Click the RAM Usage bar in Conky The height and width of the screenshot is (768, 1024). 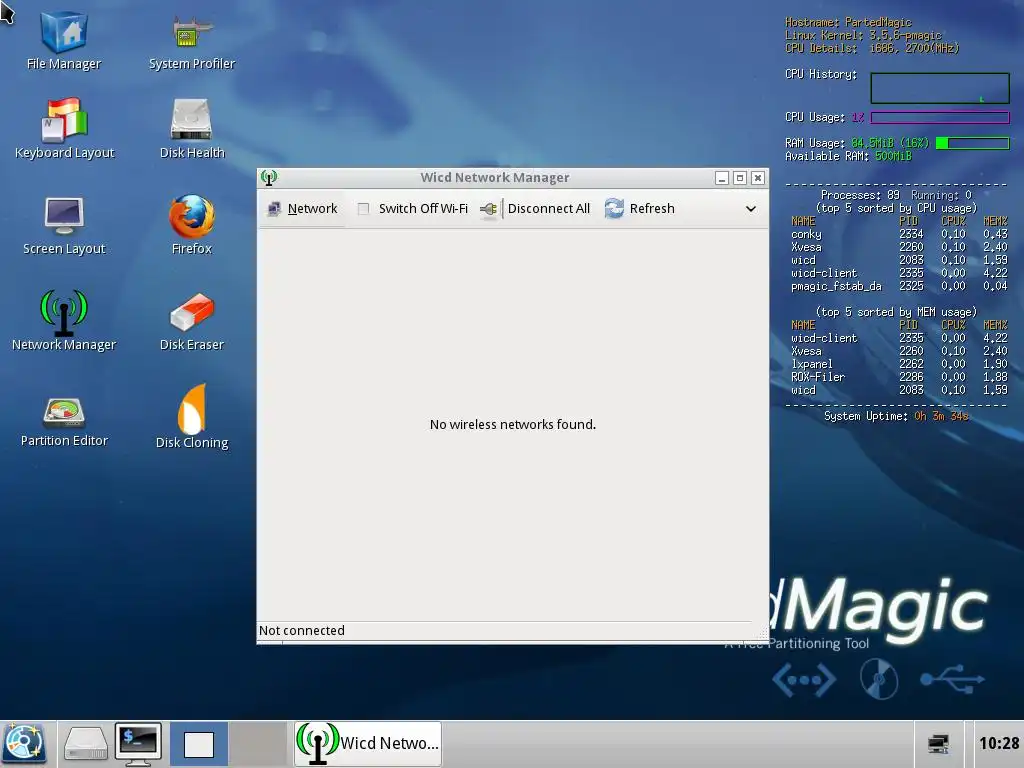tap(972, 143)
